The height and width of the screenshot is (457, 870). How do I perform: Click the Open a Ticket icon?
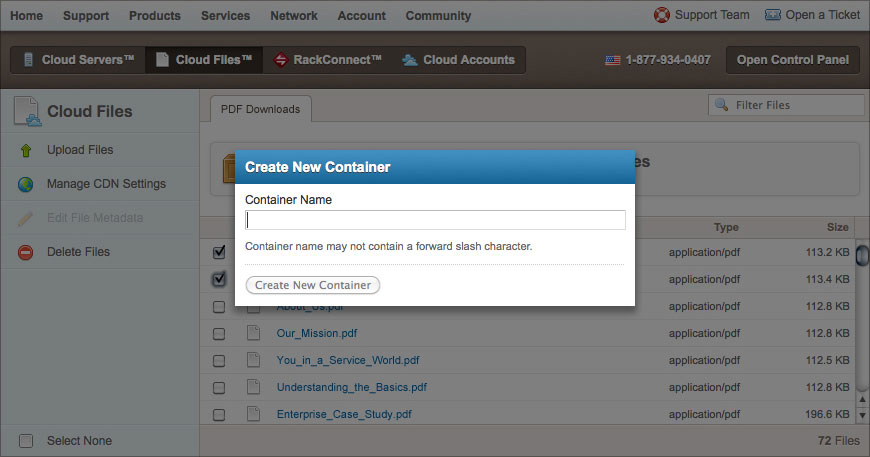click(x=773, y=15)
